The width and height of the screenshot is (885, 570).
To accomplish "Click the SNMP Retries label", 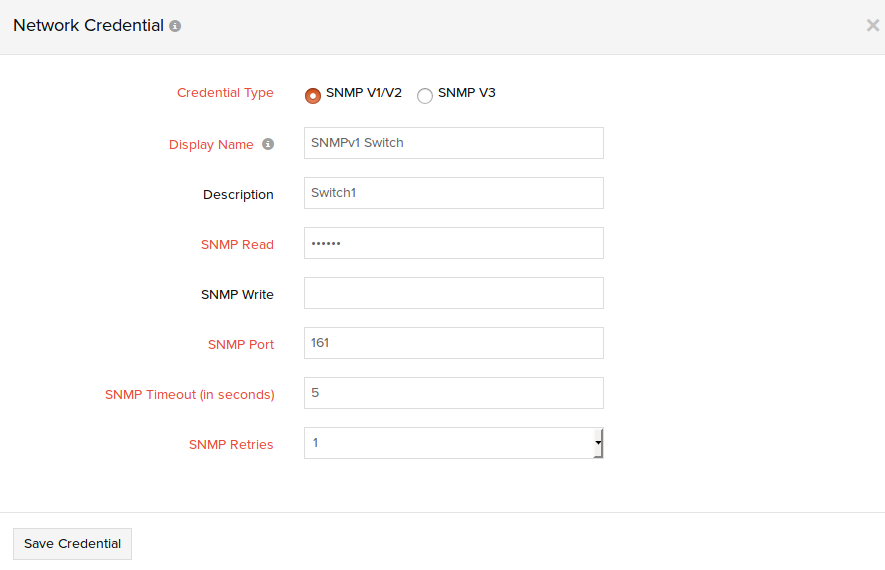I will tap(231, 445).
